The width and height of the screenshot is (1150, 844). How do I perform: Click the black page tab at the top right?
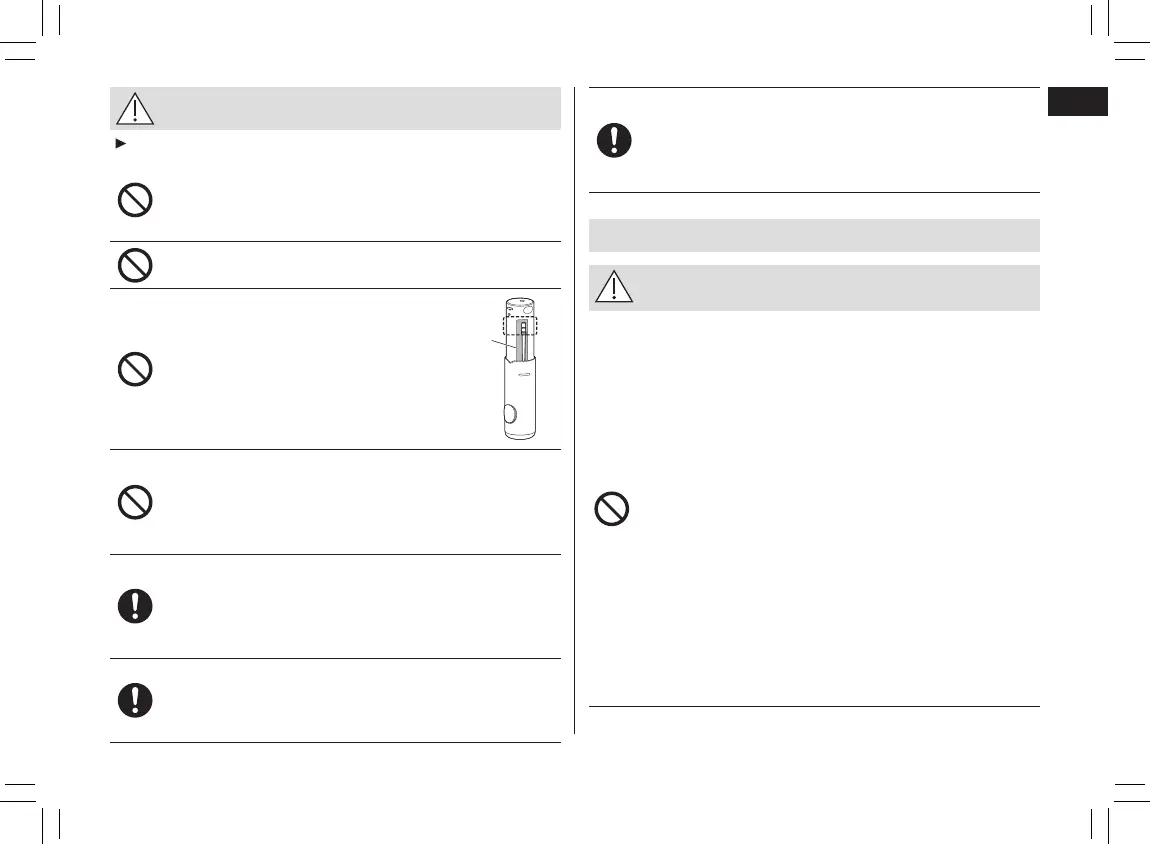(1078, 102)
